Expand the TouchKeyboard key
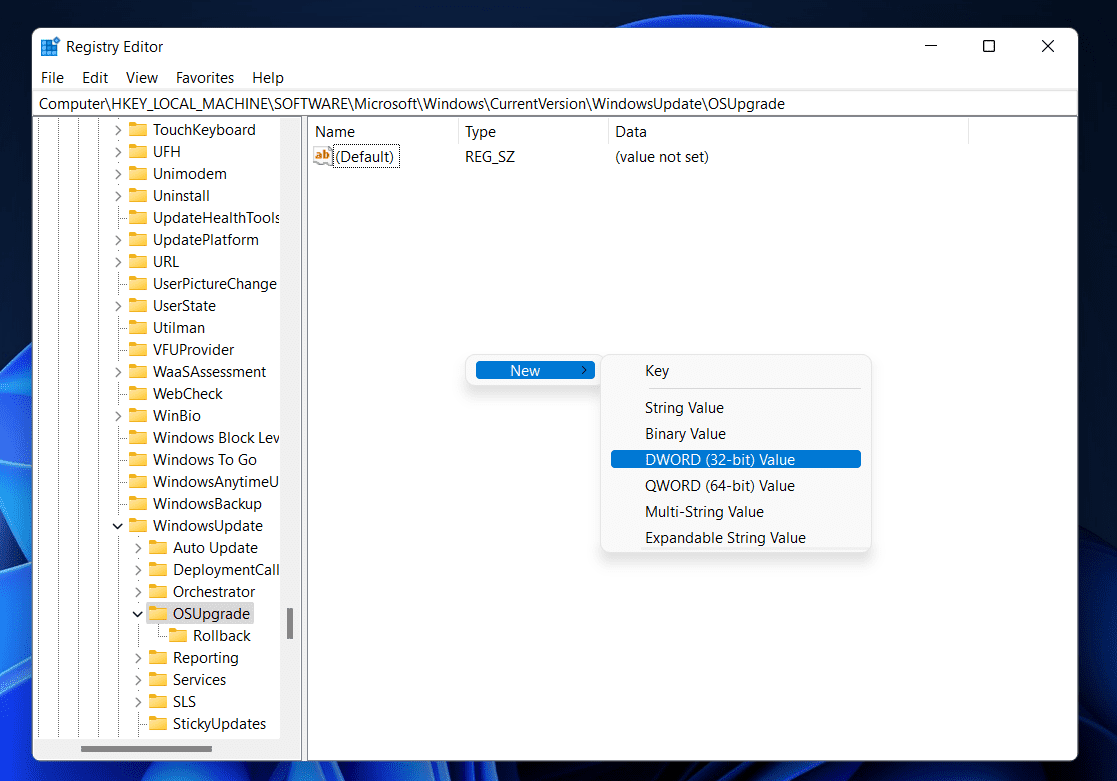Screen dimensions: 1117x781 (118, 130)
